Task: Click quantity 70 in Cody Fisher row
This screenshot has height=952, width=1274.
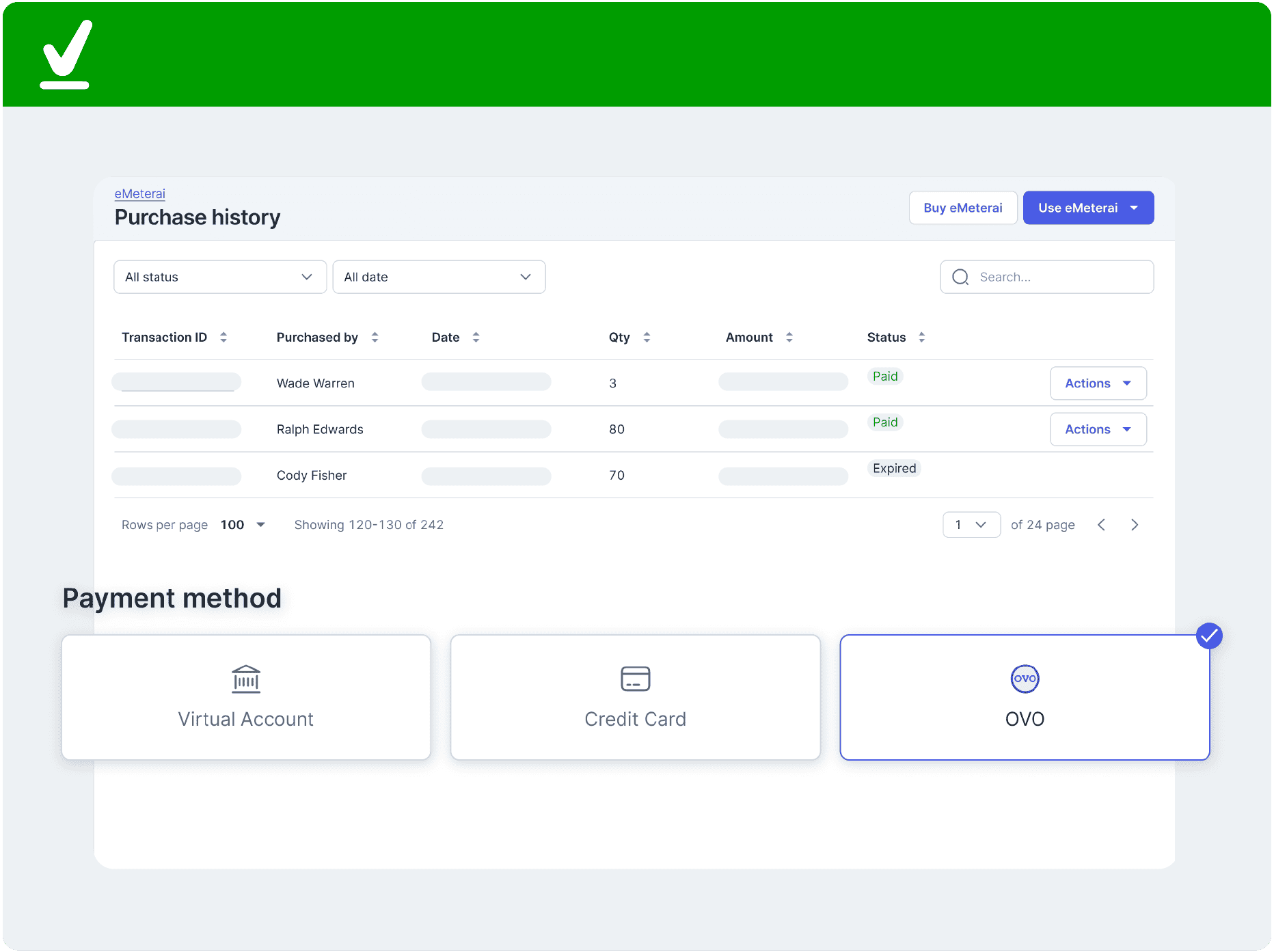Action: pos(616,475)
